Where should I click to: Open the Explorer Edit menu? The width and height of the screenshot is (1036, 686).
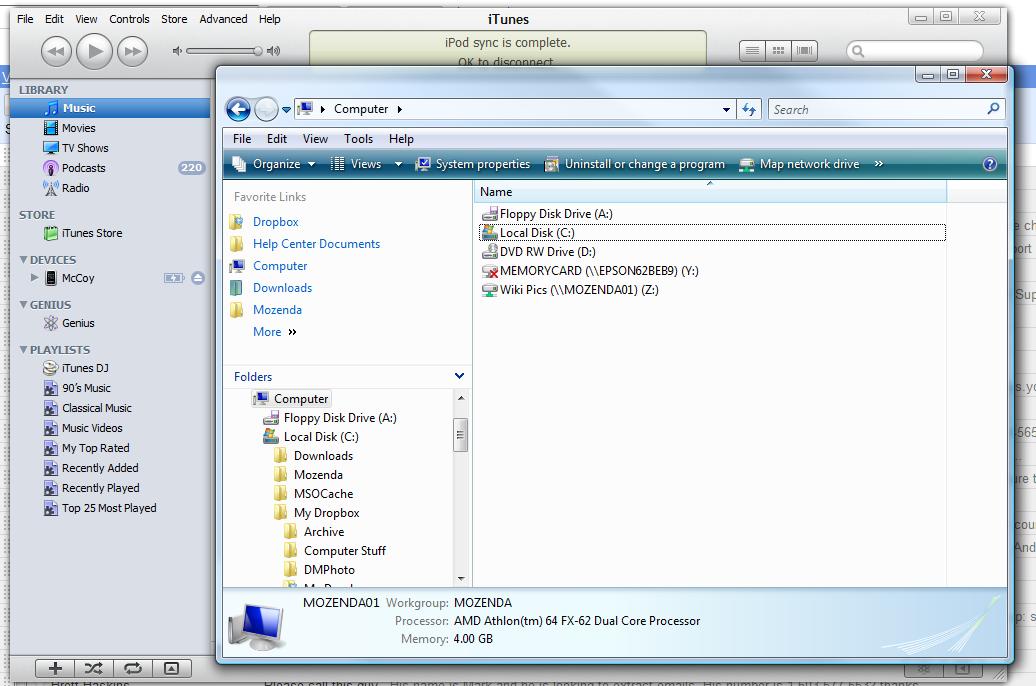tap(277, 139)
